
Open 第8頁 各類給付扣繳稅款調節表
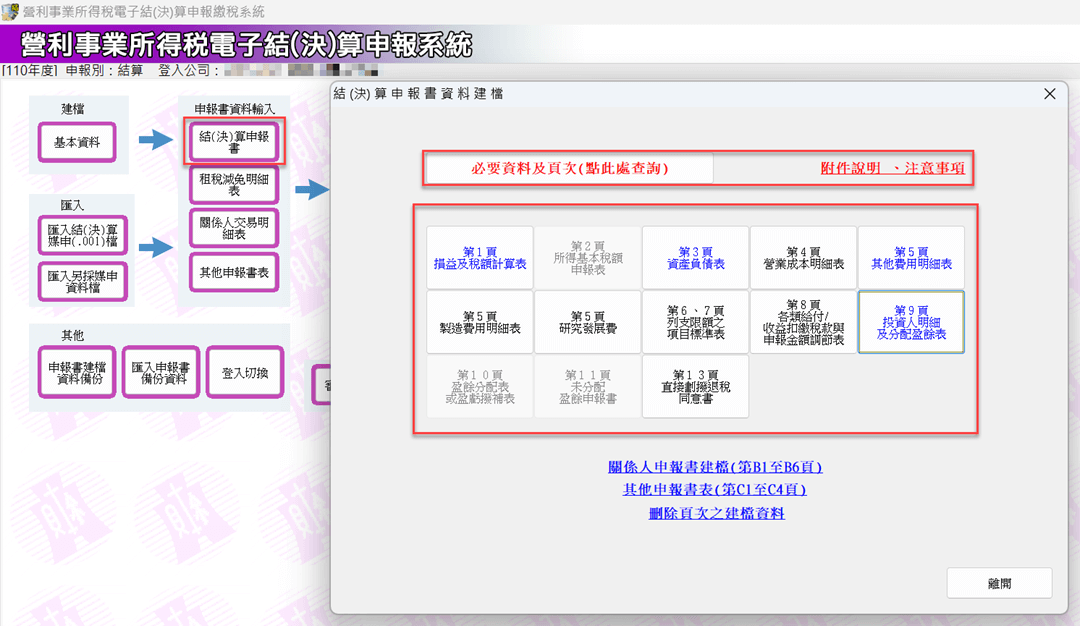tap(804, 322)
